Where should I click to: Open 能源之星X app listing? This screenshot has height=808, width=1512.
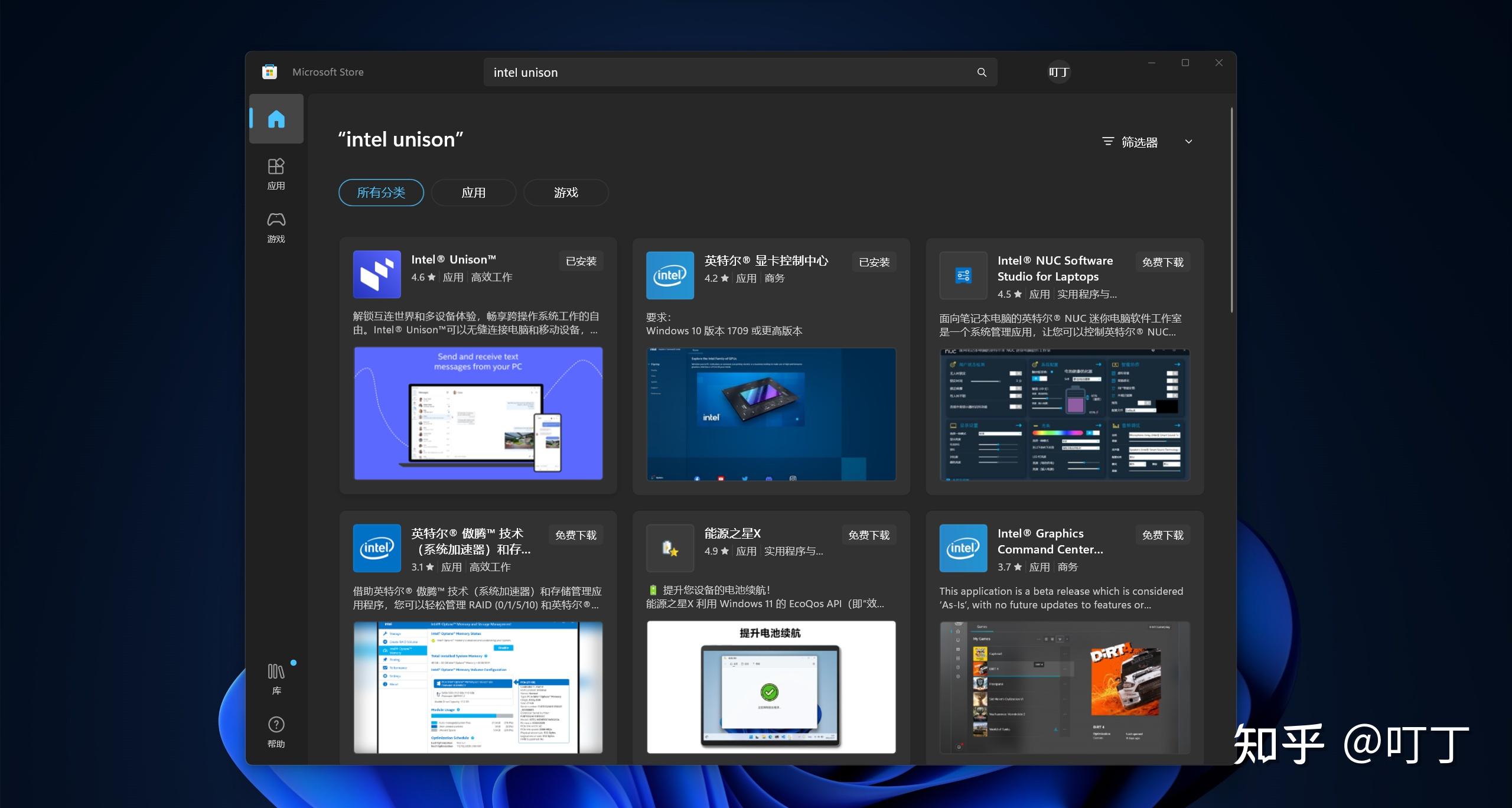point(732,533)
